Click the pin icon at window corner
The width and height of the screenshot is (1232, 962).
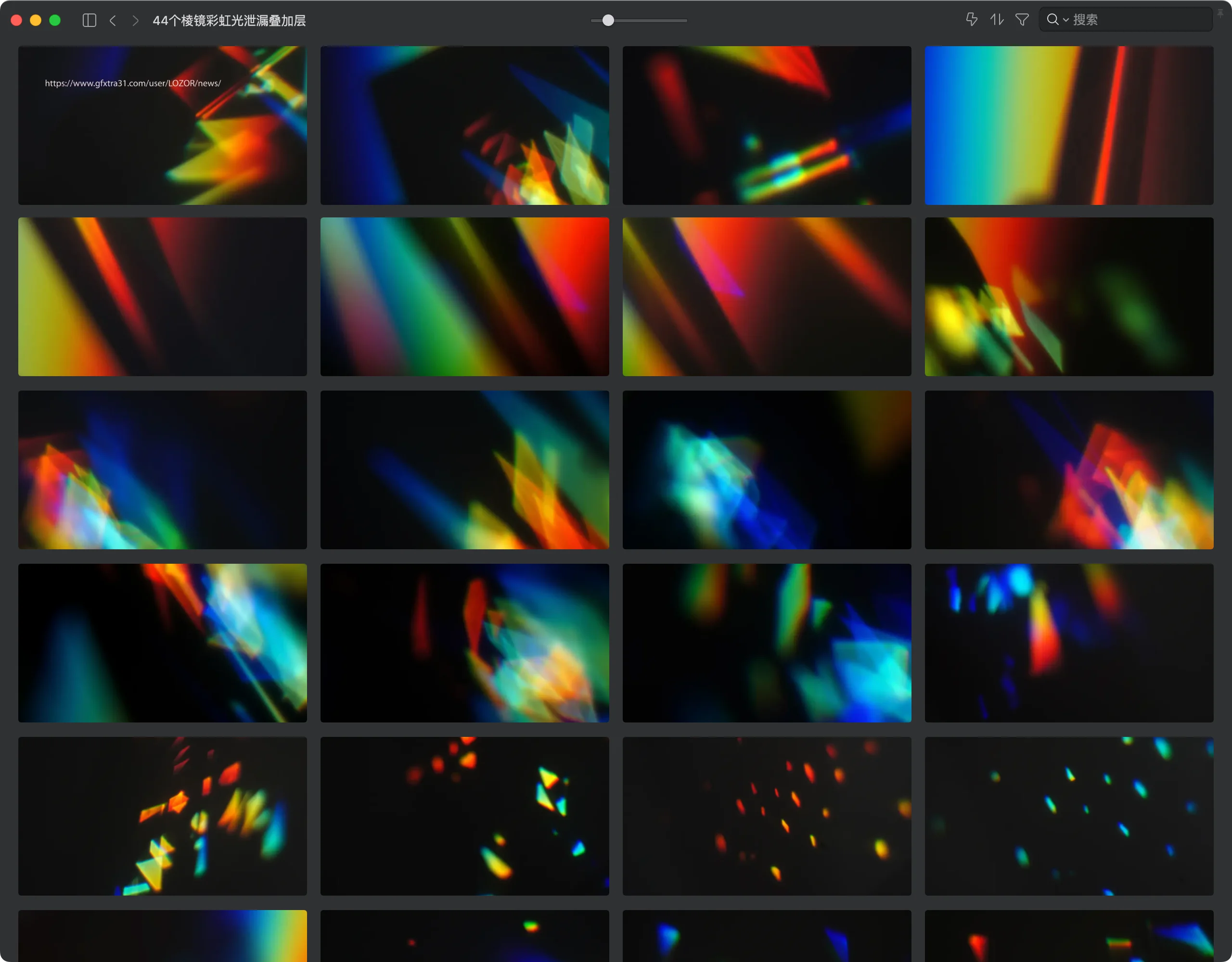pos(1220,13)
